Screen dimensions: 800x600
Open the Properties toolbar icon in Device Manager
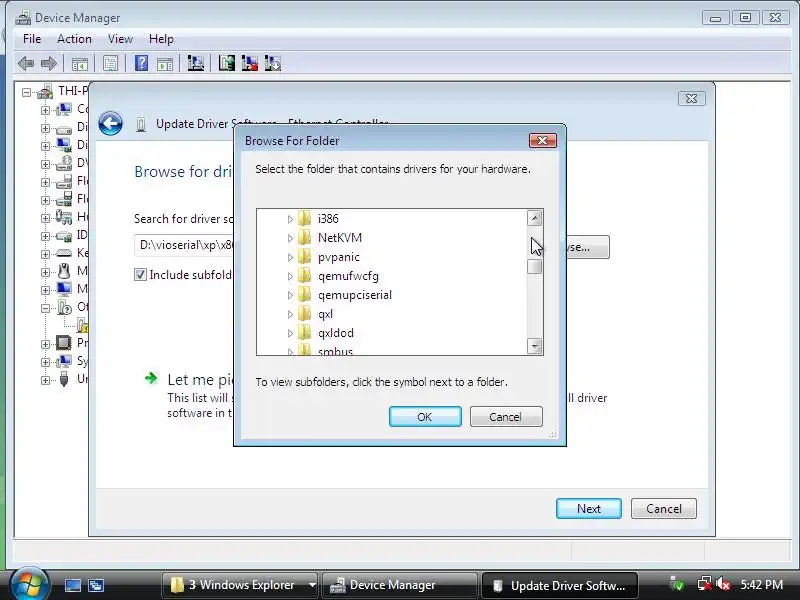pyautogui.click(x=110, y=64)
